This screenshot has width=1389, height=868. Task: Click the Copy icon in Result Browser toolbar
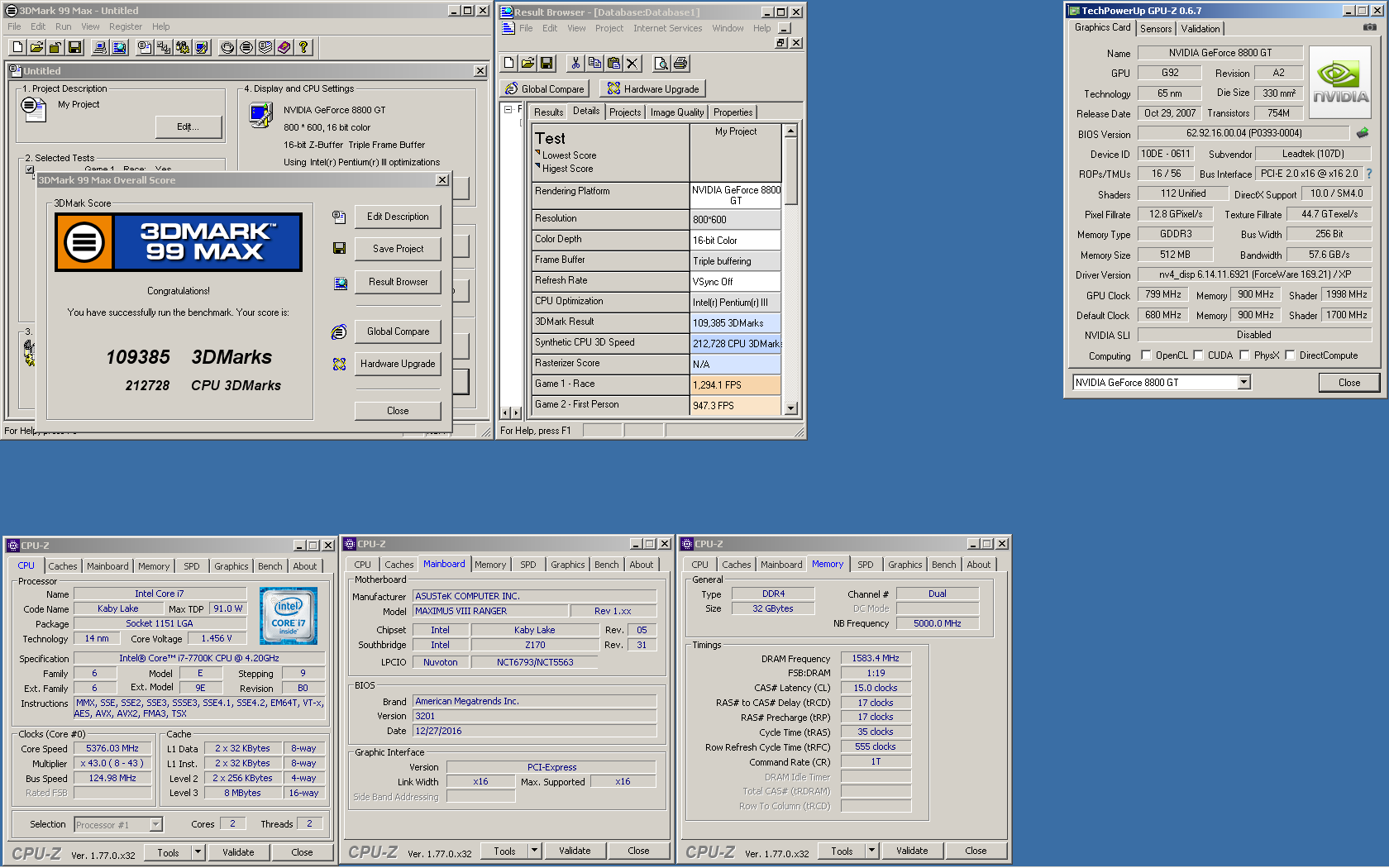coord(594,63)
